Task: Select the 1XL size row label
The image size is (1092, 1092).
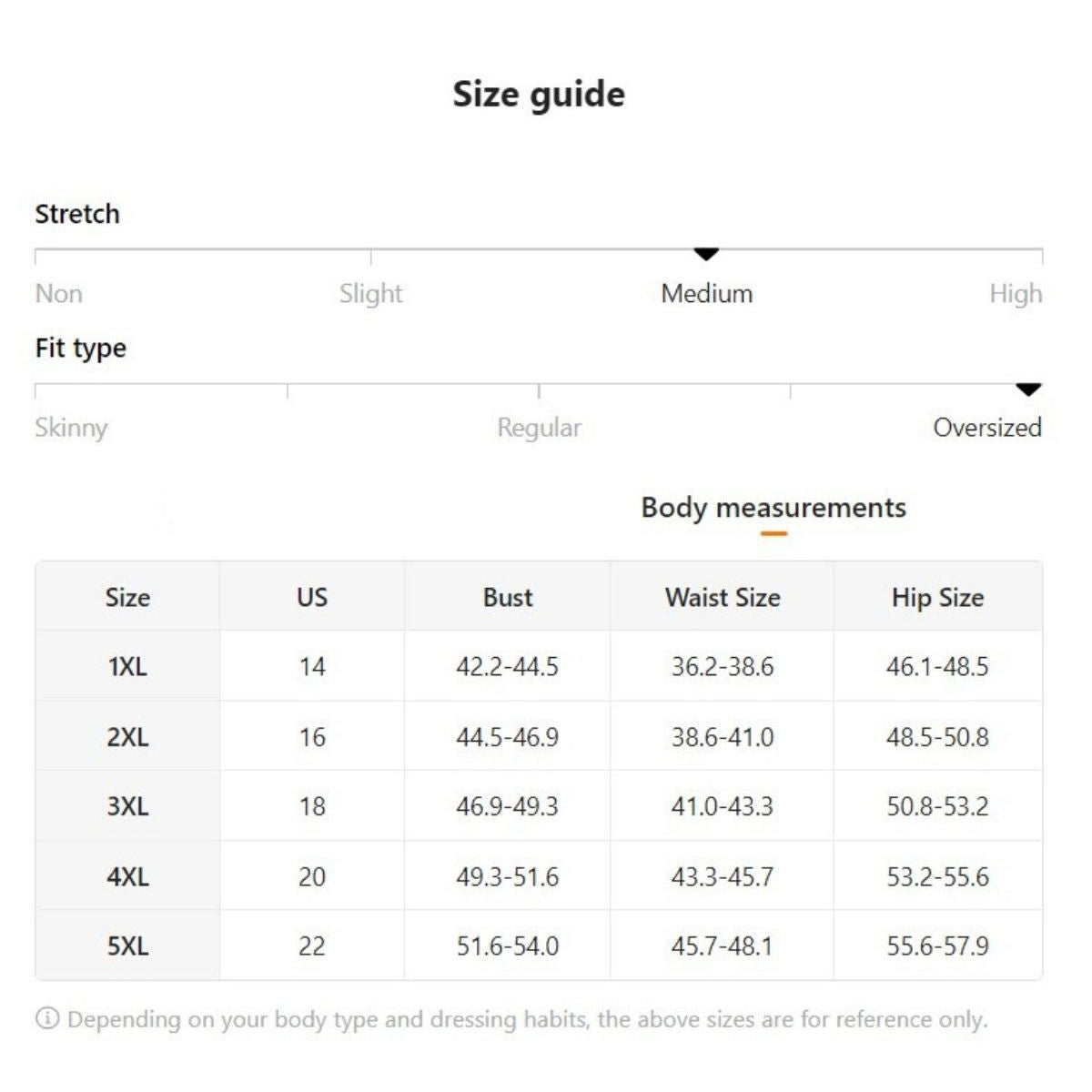Action: pos(127,667)
